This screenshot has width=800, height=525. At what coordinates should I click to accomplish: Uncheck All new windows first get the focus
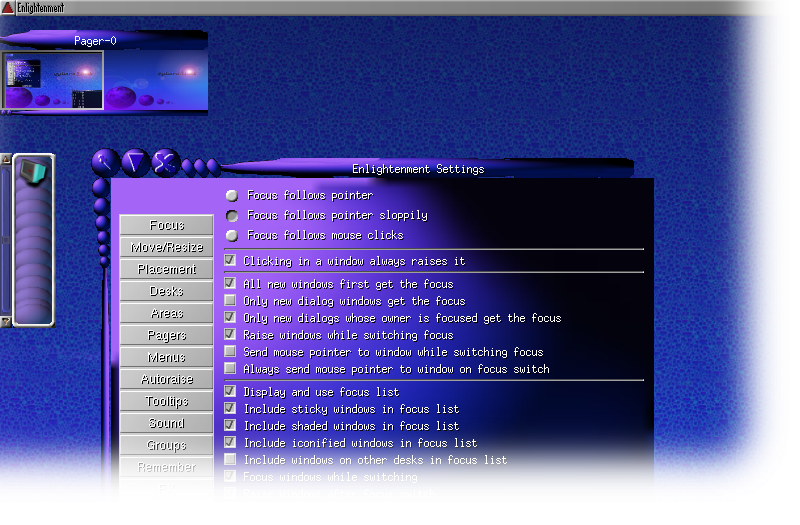[x=230, y=283]
